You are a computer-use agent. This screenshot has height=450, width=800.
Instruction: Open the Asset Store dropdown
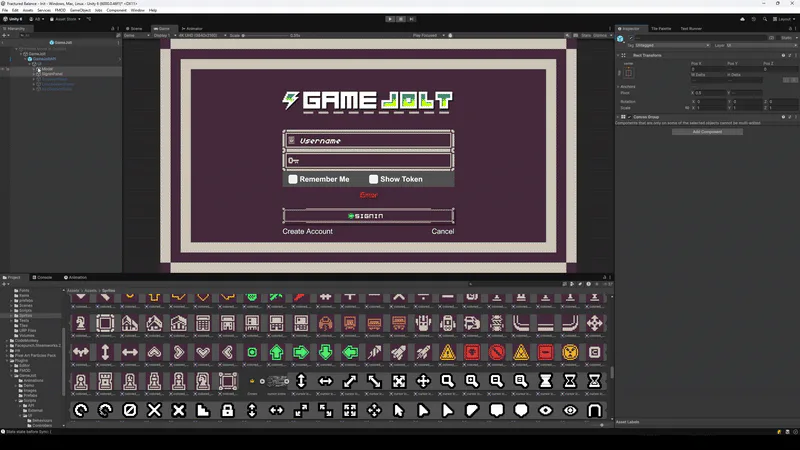point(65,19)
